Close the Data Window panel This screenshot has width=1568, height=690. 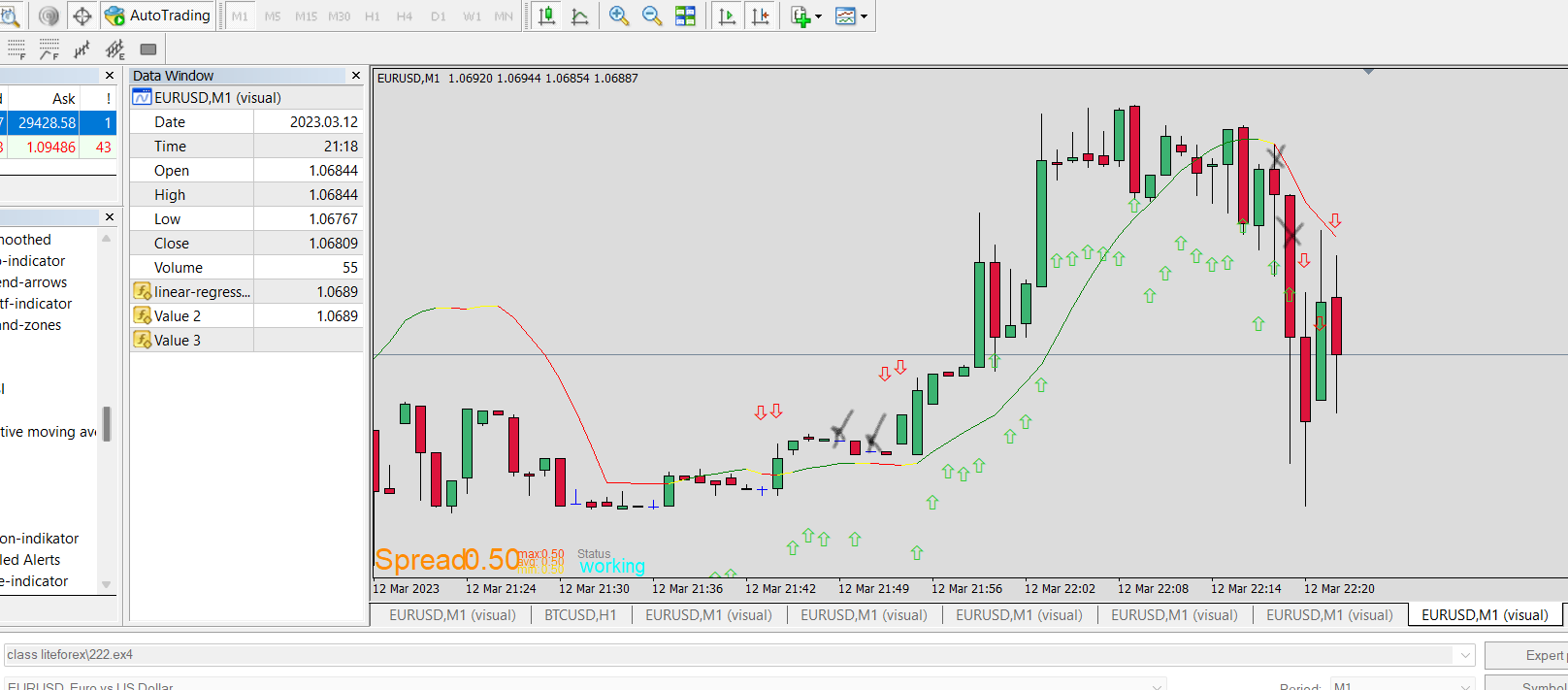point(356,76)
